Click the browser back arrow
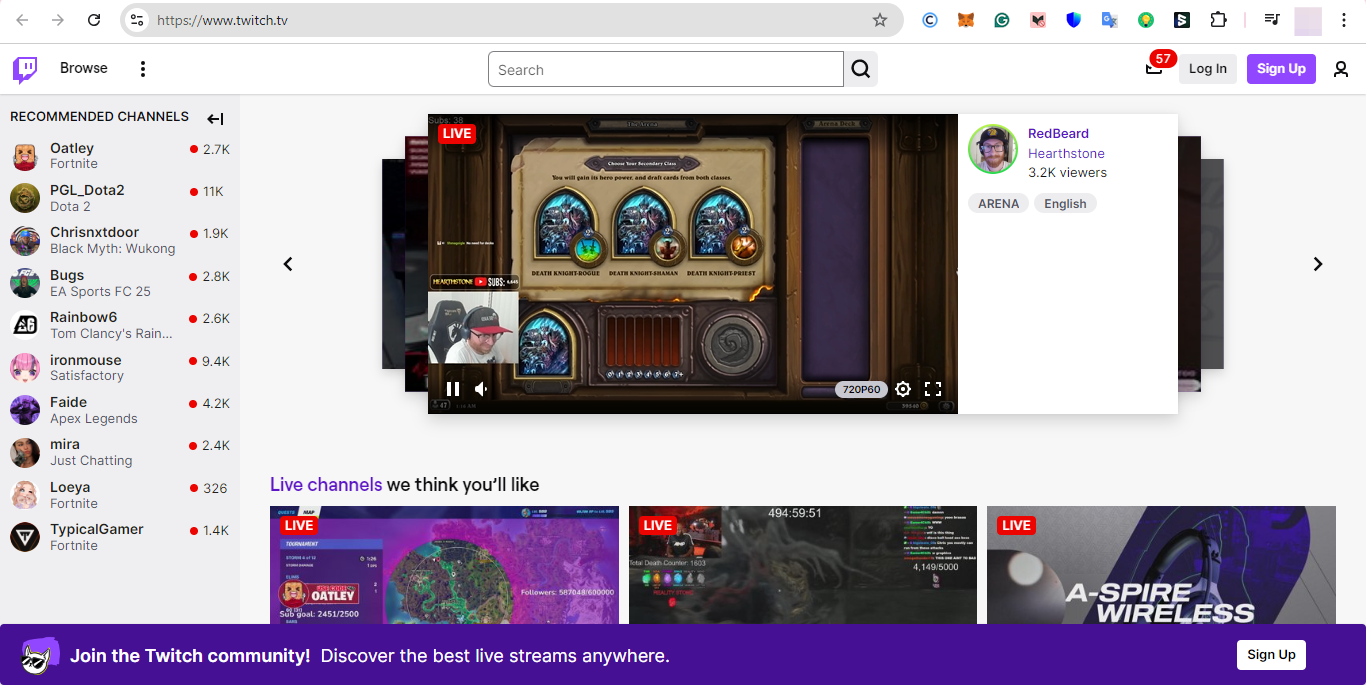 click(x=22, y=20)
